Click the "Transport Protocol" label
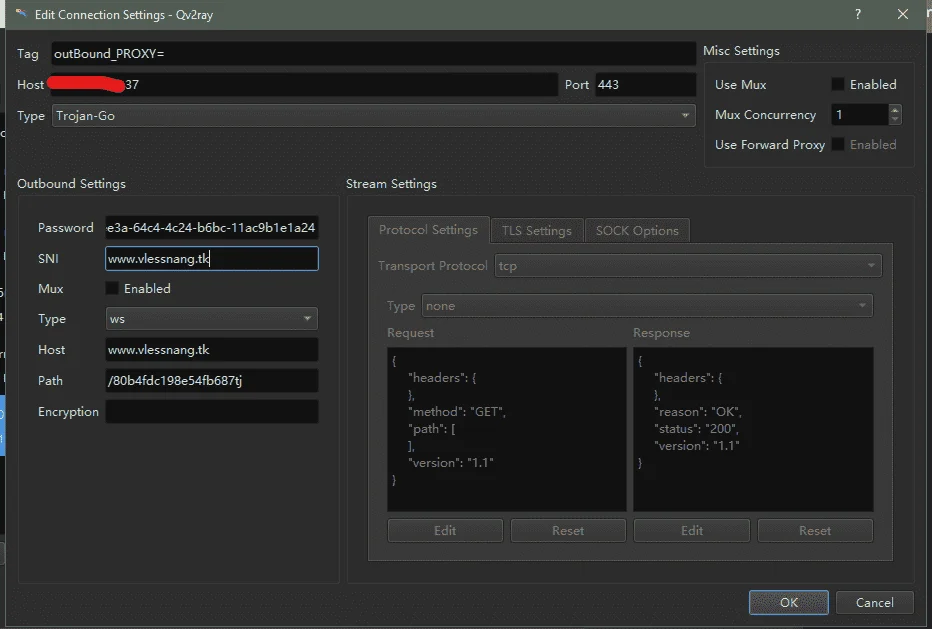The width and height of the screenshot is (932, 629). pos(433,266)
